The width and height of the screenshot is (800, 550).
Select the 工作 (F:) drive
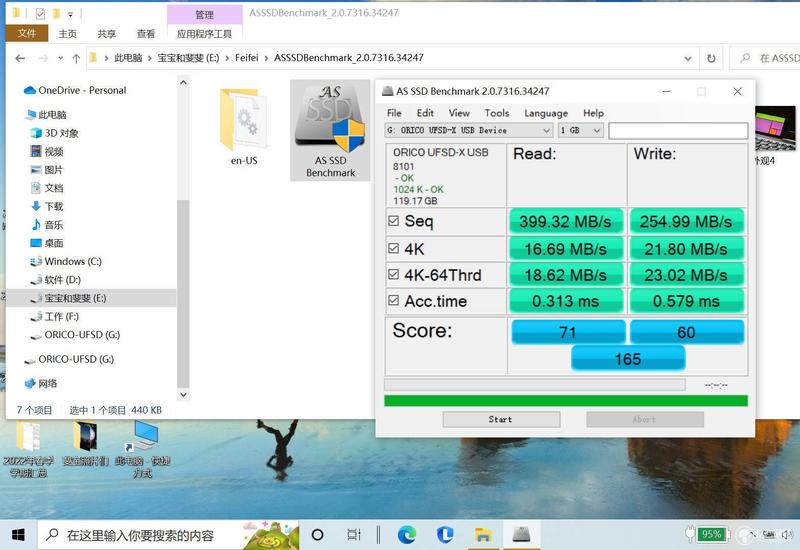click(x=55, y=317)
